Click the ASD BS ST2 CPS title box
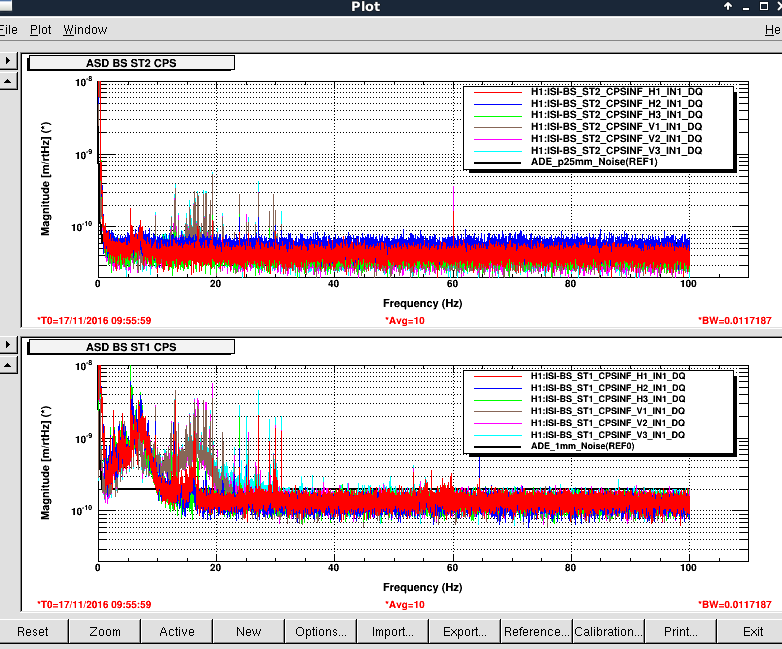 point(131,63)
